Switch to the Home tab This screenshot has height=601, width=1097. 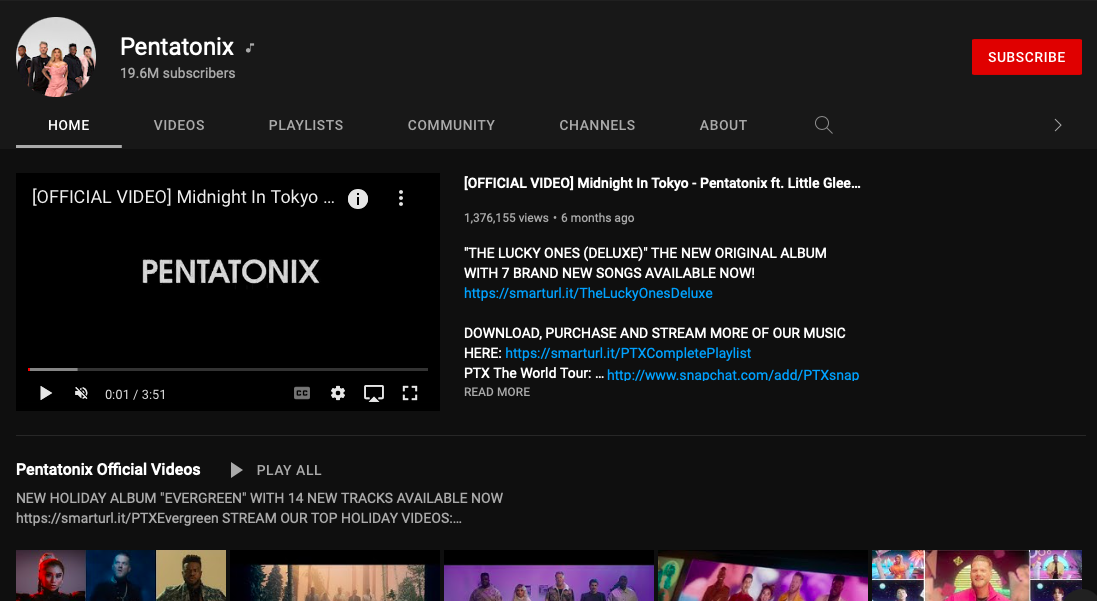click(x=69, y=125)
